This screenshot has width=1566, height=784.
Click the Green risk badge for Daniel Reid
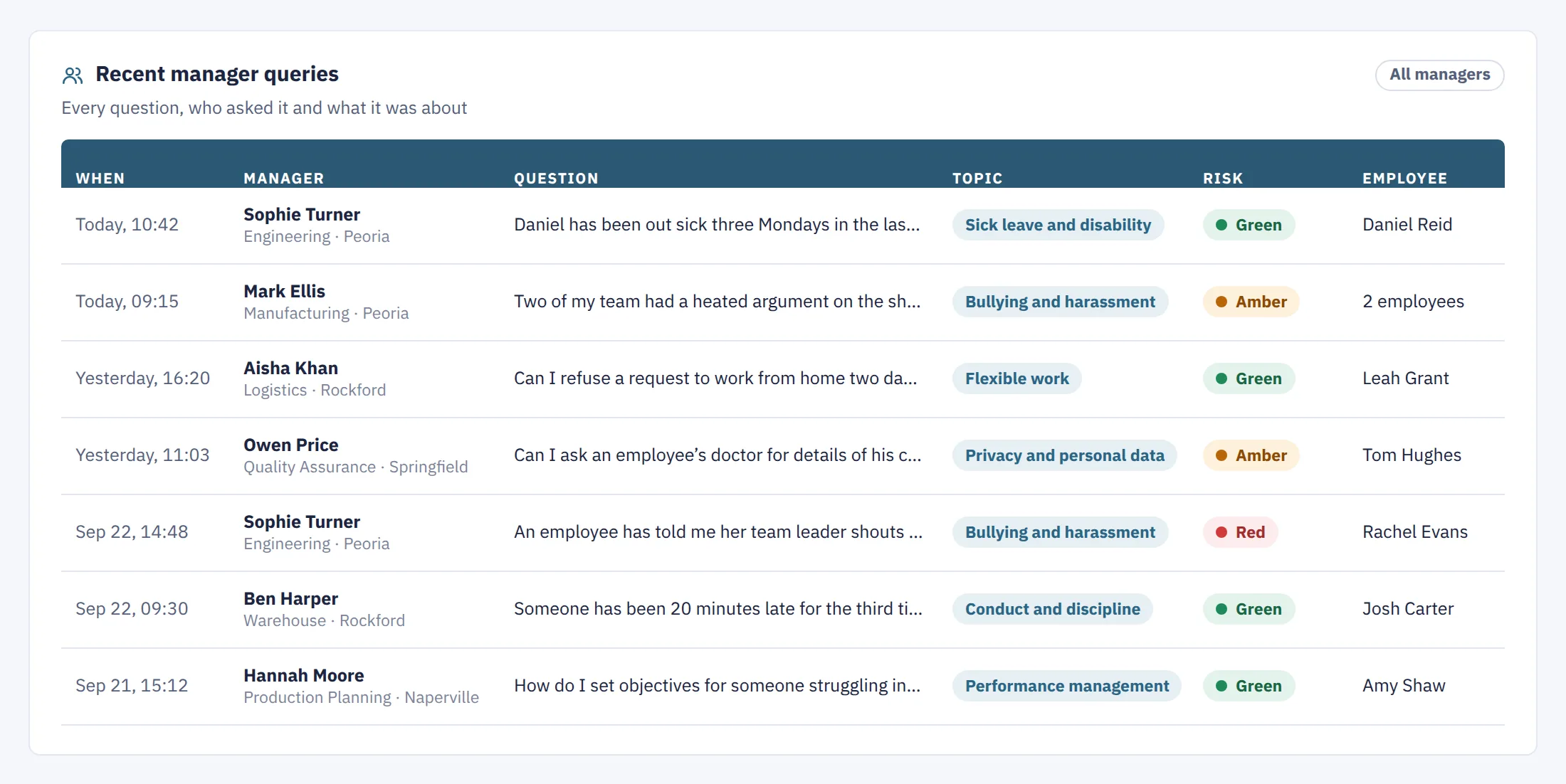coord(1249,225)
